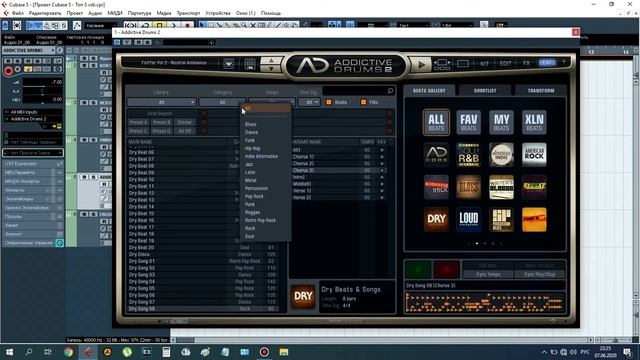The height and width of the screenshot is (360, 640).
Task: Open the Транспорт menu in Cubase
Action: point(188,13)
